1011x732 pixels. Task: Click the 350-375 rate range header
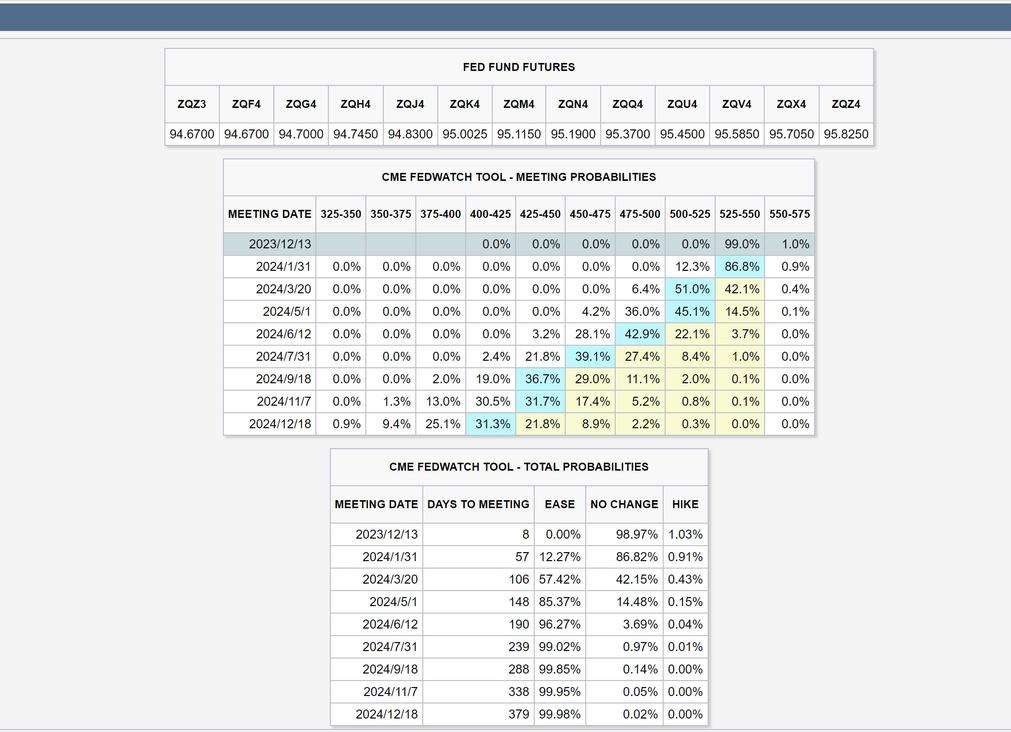(391, 214)
